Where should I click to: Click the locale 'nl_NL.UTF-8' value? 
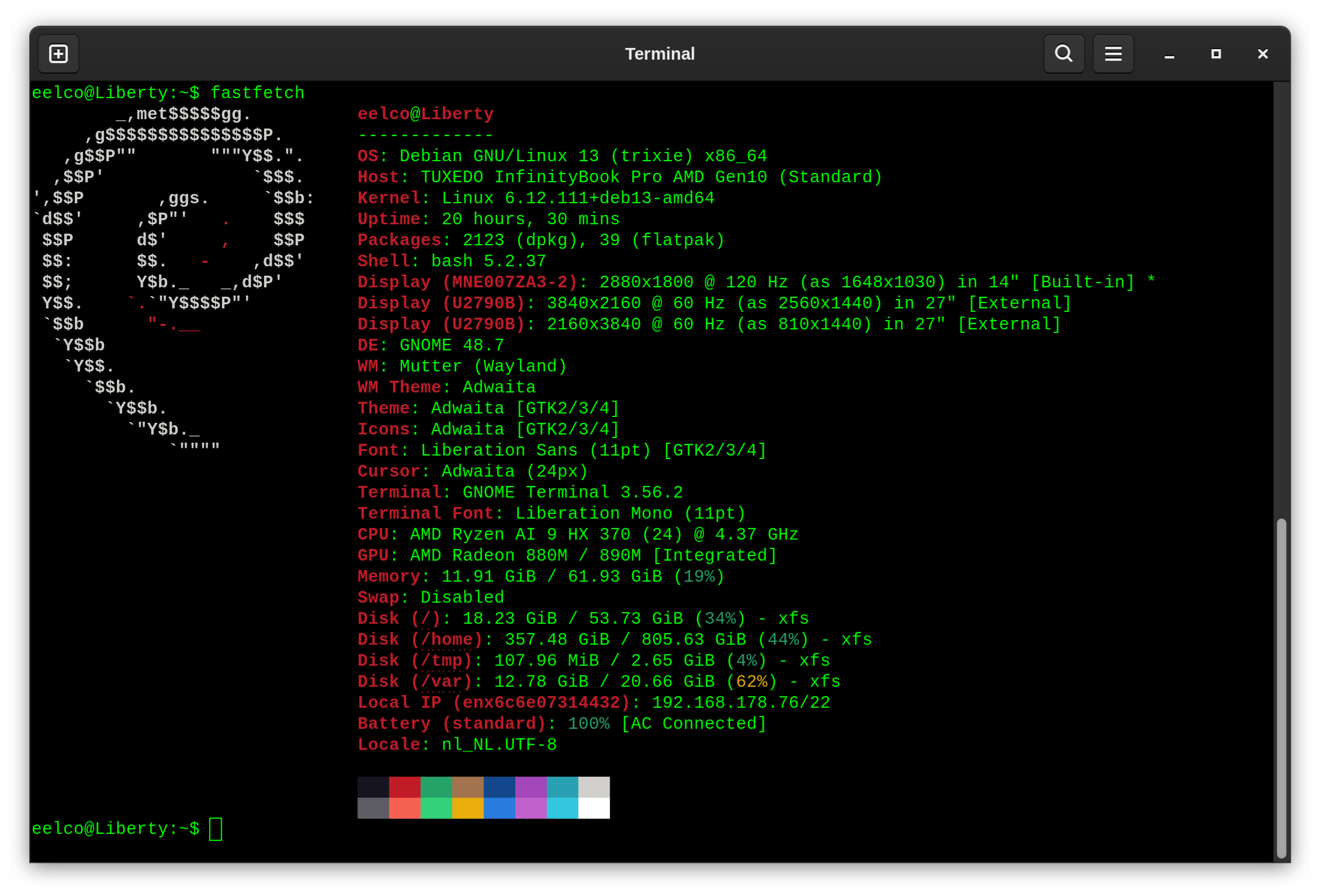tap(499, 745)
